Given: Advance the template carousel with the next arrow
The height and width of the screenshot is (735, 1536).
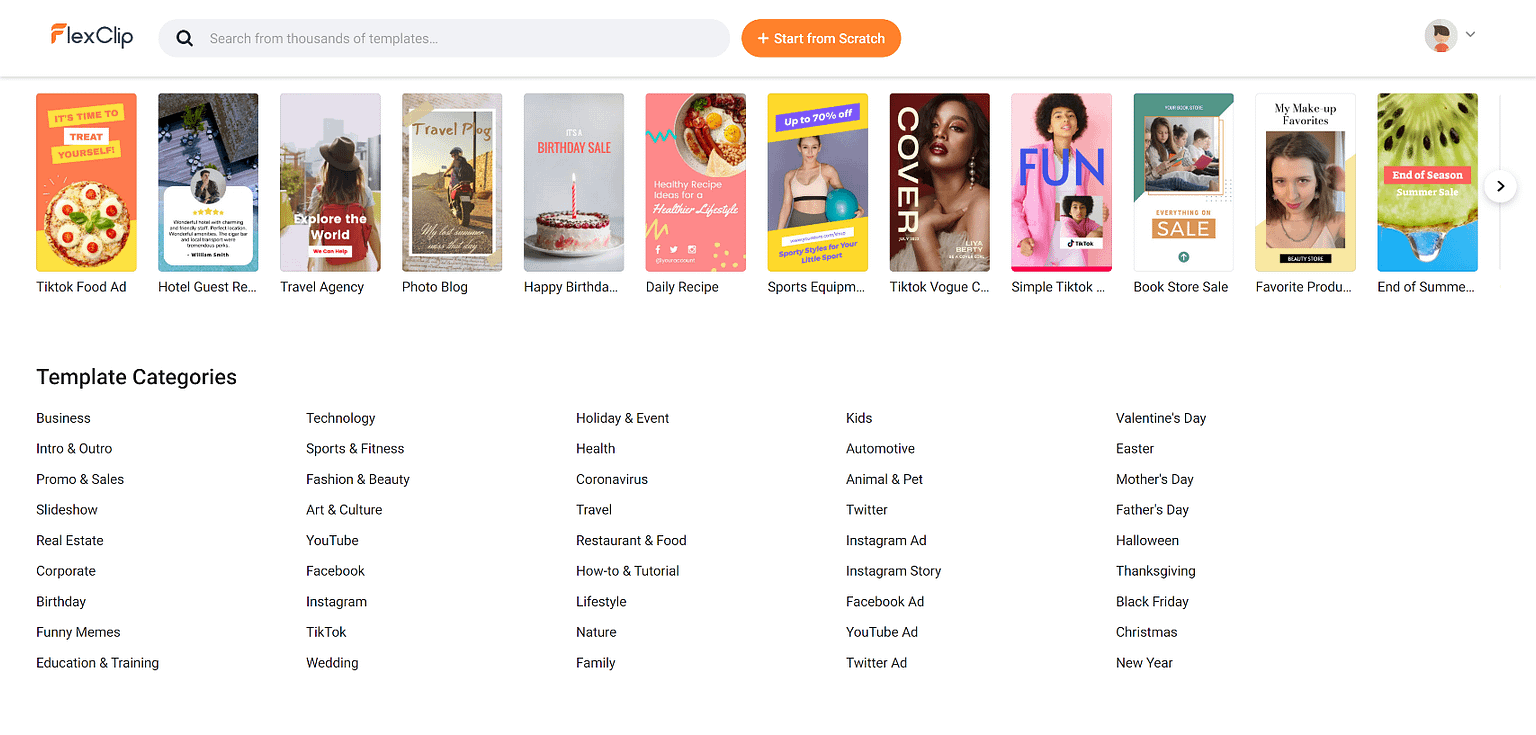Looking at the screenshot, I should coord(1500,186).
